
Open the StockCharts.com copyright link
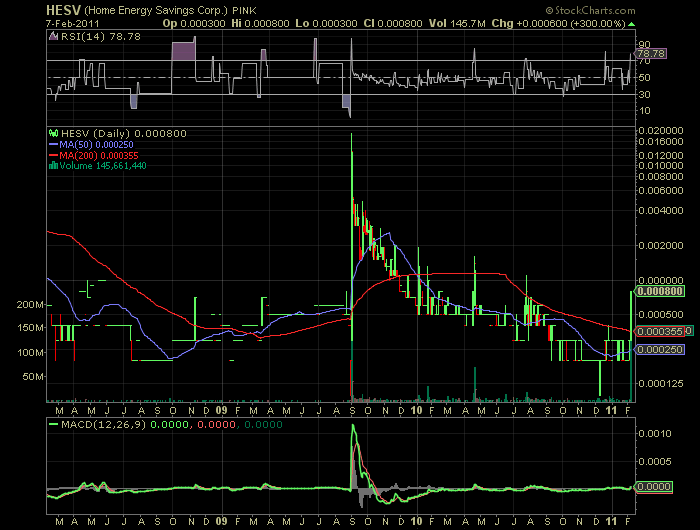[x=590, y=10]
